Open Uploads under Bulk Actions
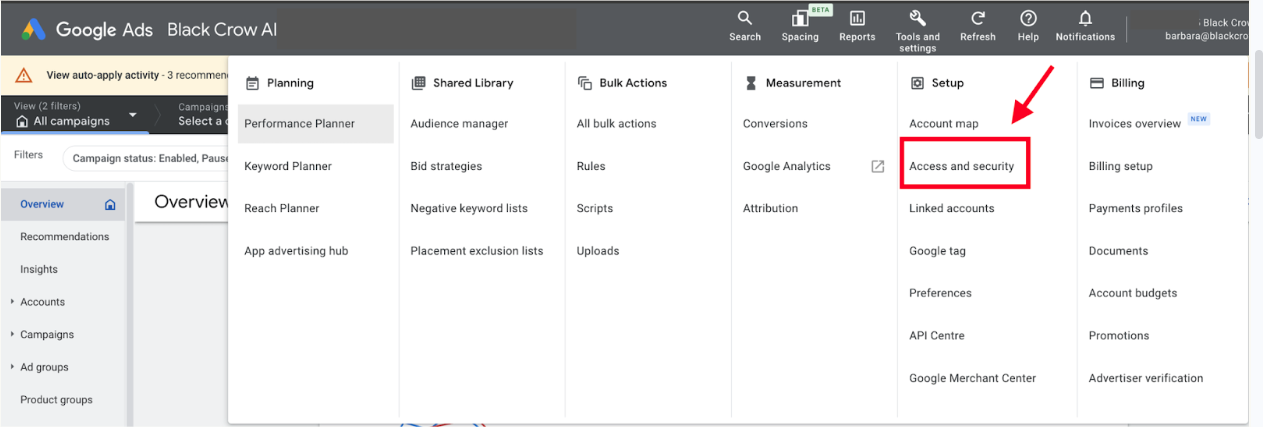Image resolution: width=1263 pixels, height=427 pixels. click(x=598, y=251)
